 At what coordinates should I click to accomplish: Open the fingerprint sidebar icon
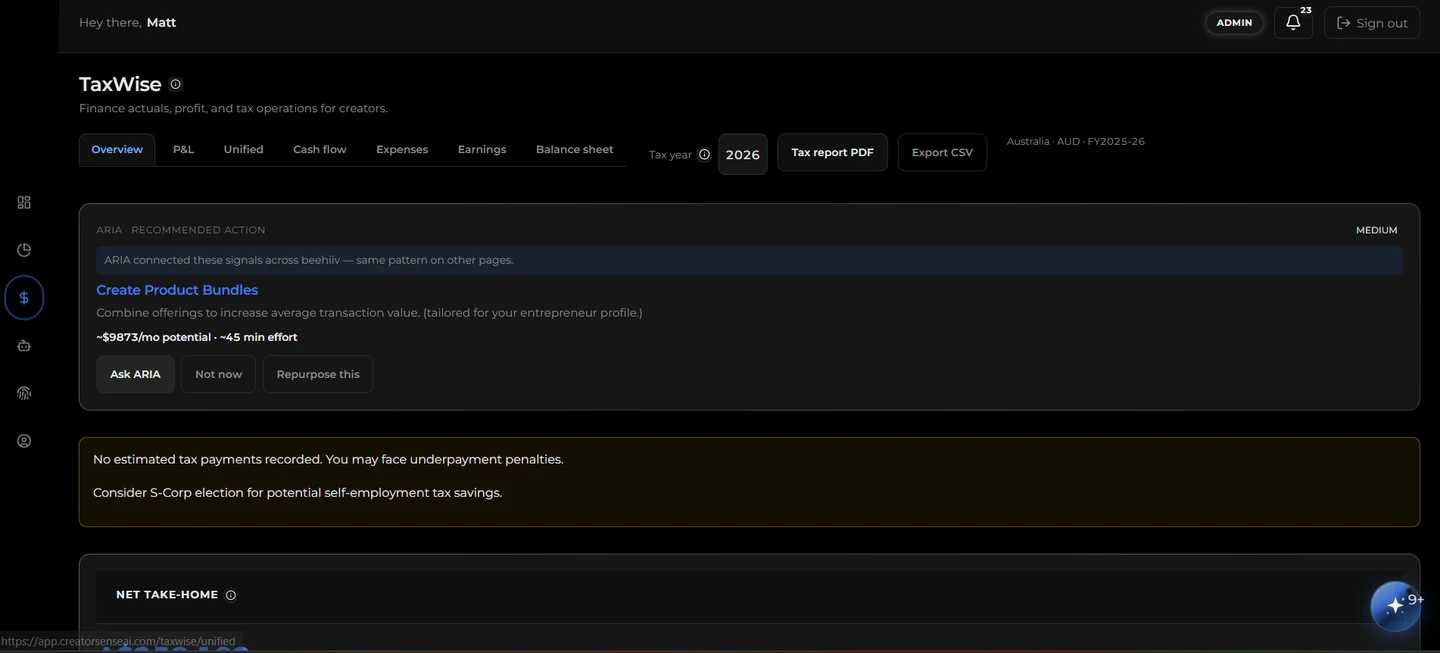(x=24, y=393)
